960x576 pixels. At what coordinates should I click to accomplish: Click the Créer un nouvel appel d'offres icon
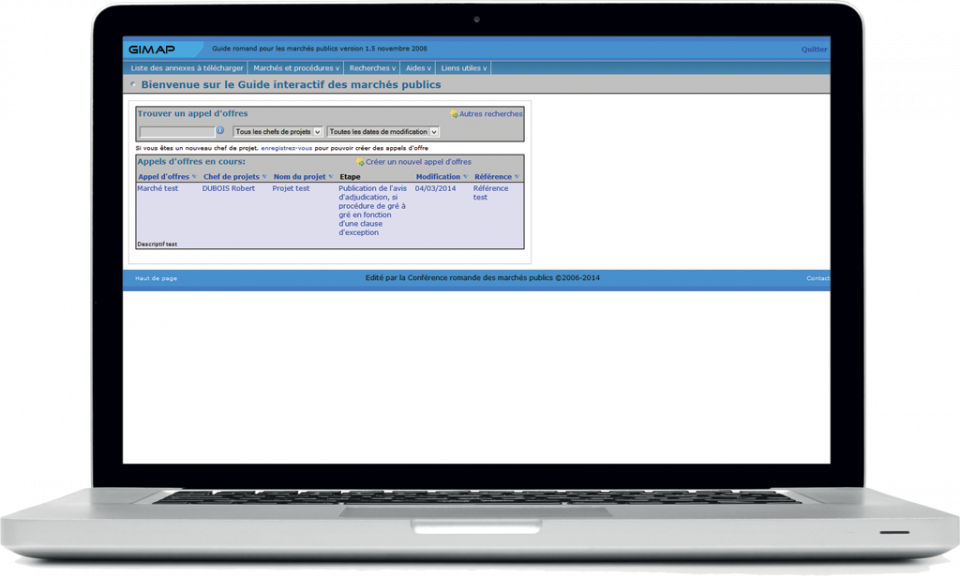tap(360, 162)
